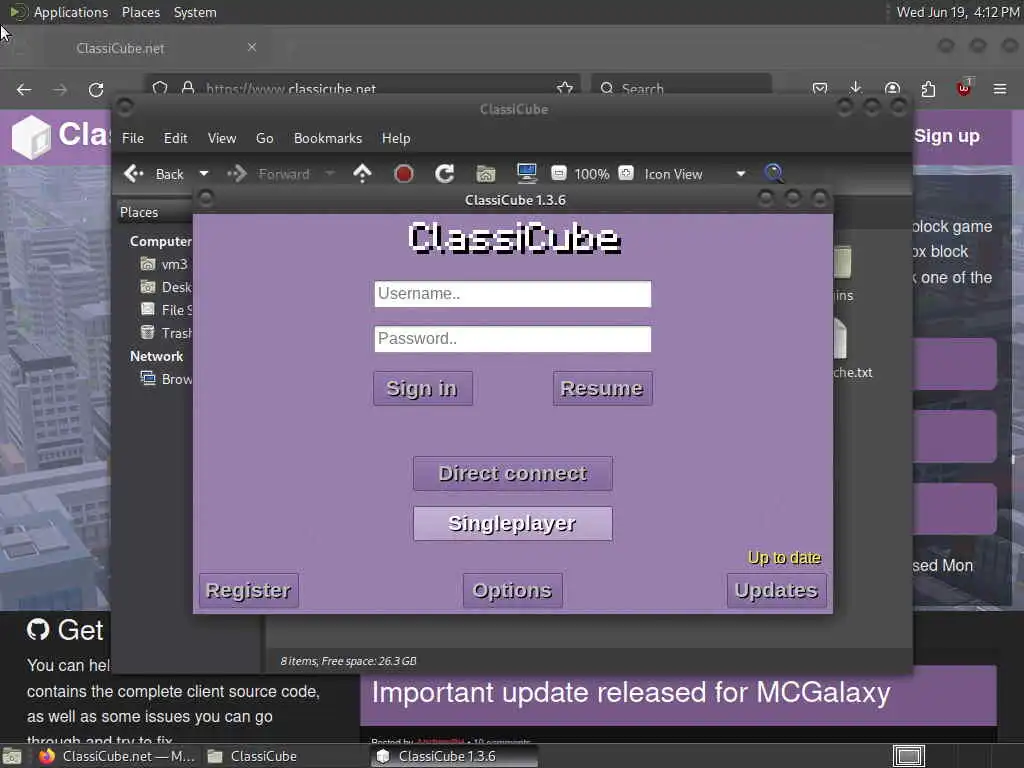
Task: Open the View menu
Action: [222, 138]
